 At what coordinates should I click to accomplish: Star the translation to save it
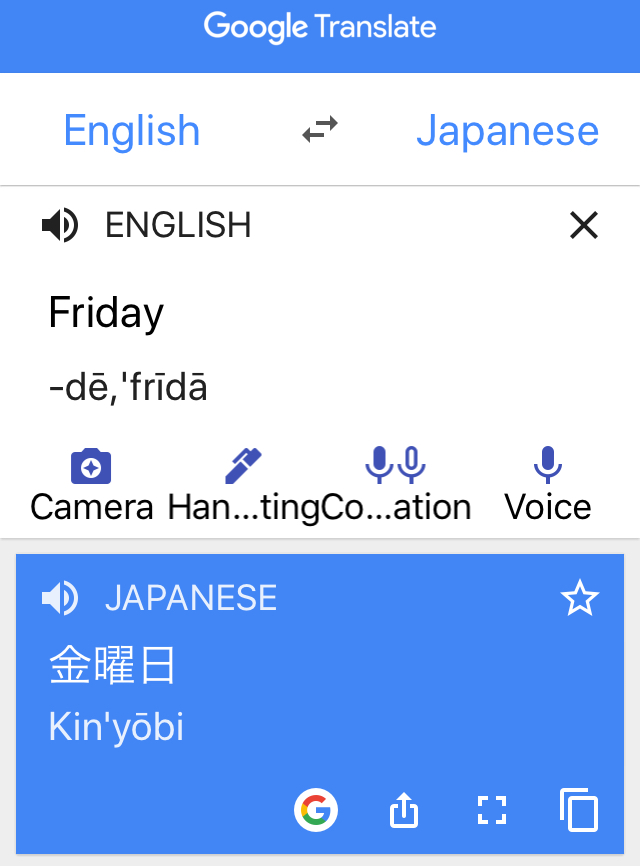580,598
